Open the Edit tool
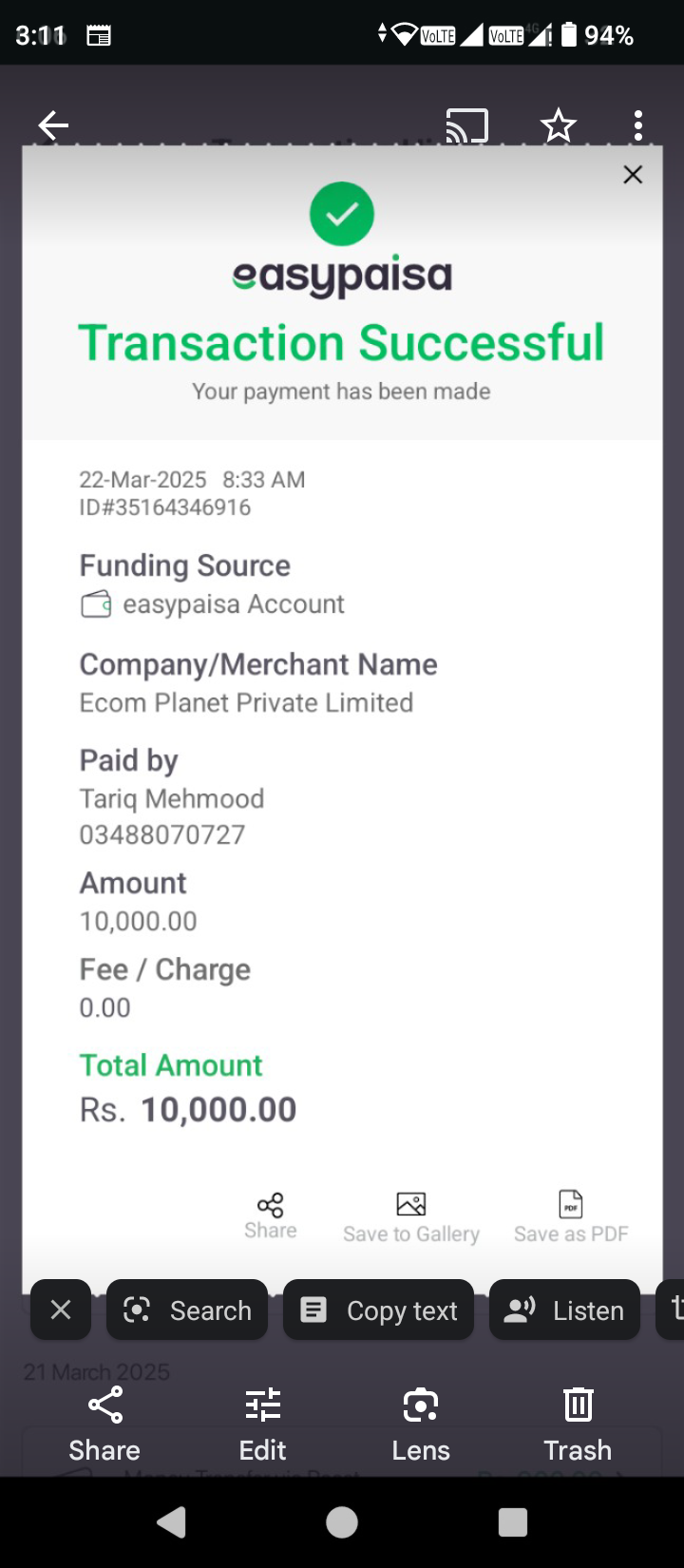The width and height of the screenshot is (684, 1568). tap(262, 1424)
